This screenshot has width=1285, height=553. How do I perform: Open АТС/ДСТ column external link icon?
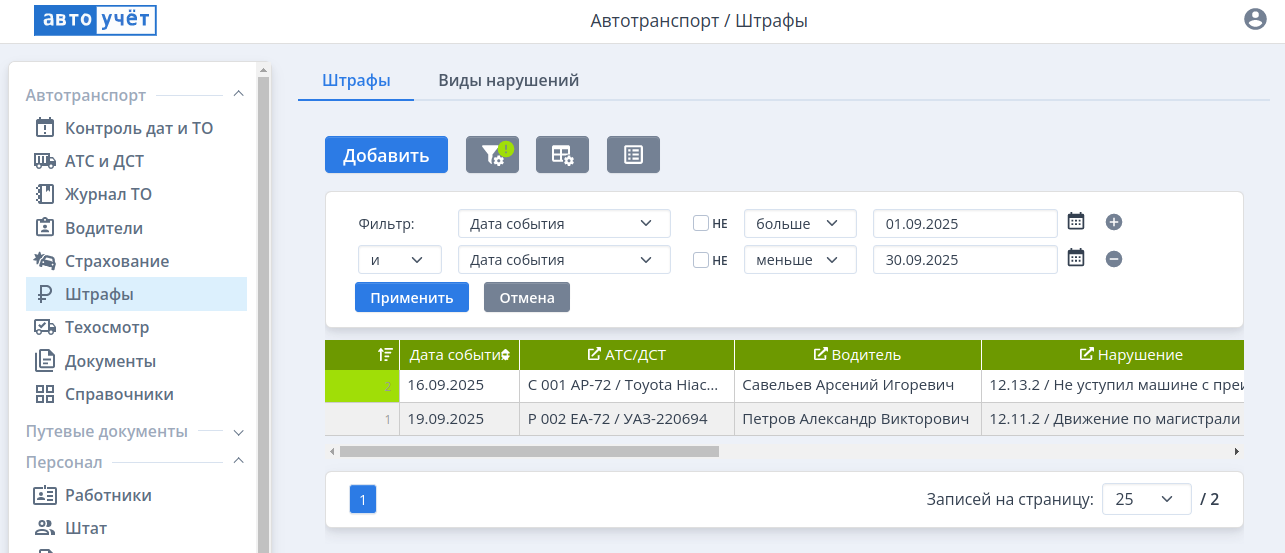tap(594, 354)
